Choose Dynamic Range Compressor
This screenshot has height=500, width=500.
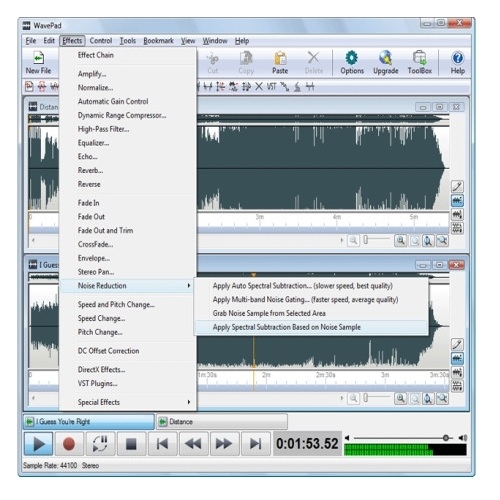[128, 115]
